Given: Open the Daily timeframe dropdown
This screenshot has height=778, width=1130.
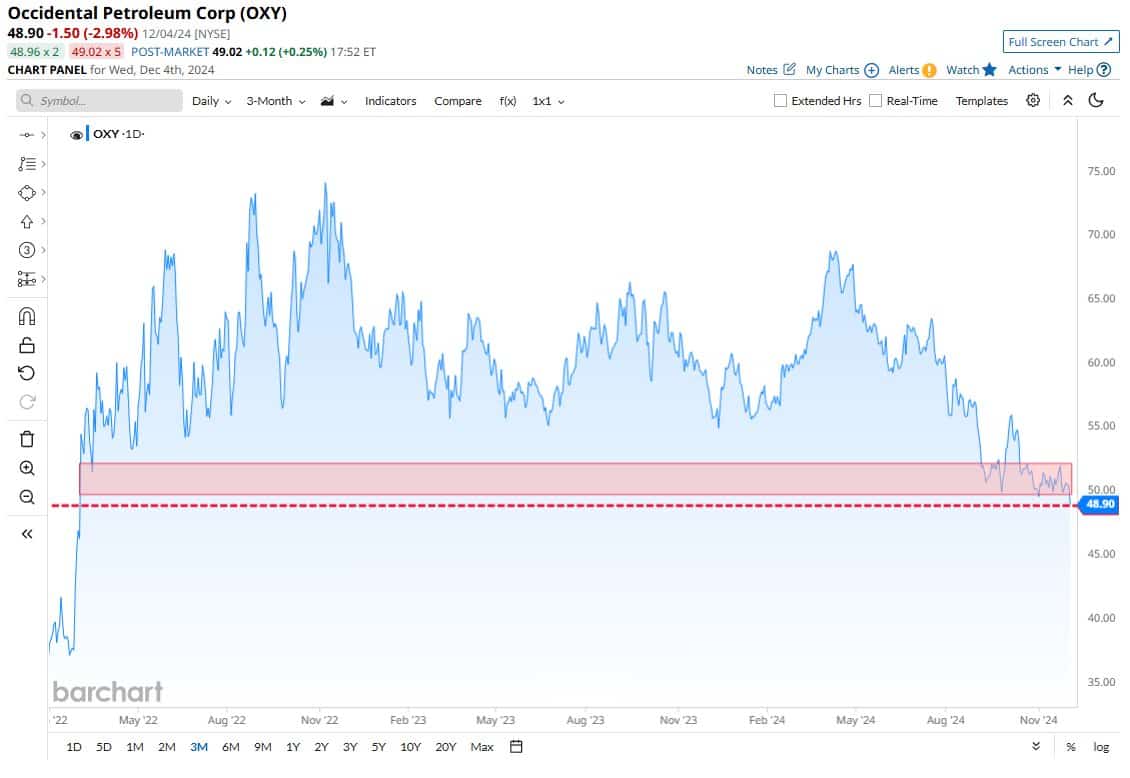Looking at the screenshot, I should (x=209, y=100).
